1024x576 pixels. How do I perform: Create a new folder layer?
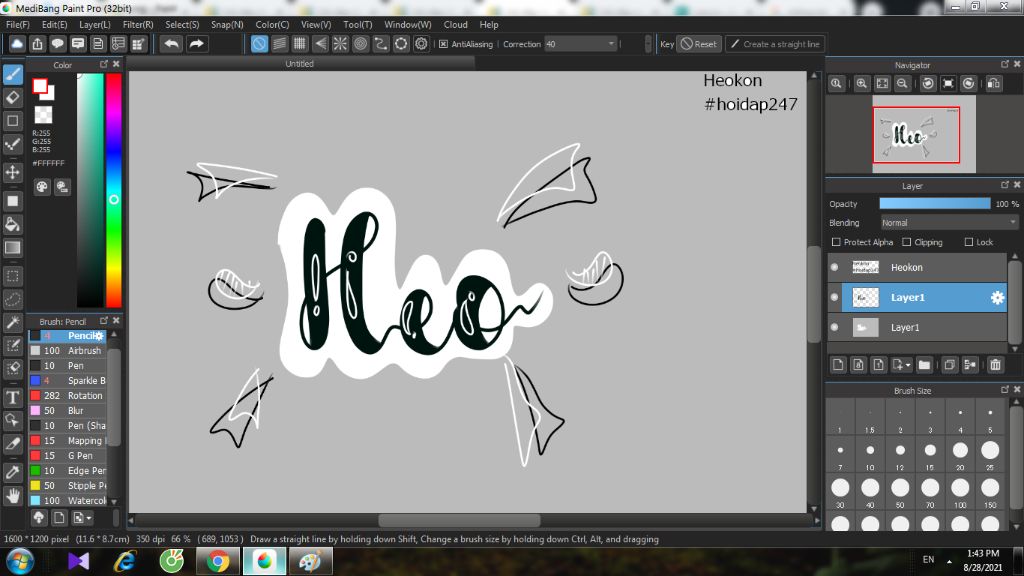(923, 365)
